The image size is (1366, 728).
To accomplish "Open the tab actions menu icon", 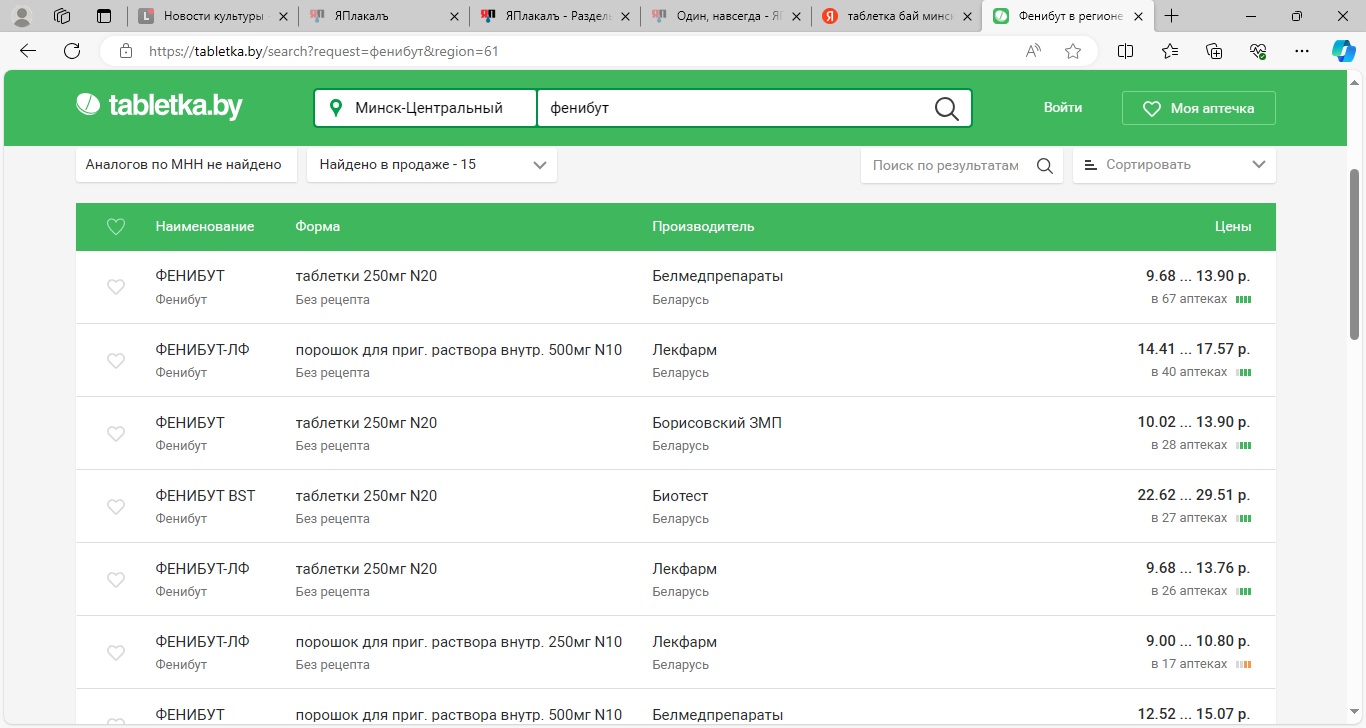I will pyautogui.click(x=104, y=16).
